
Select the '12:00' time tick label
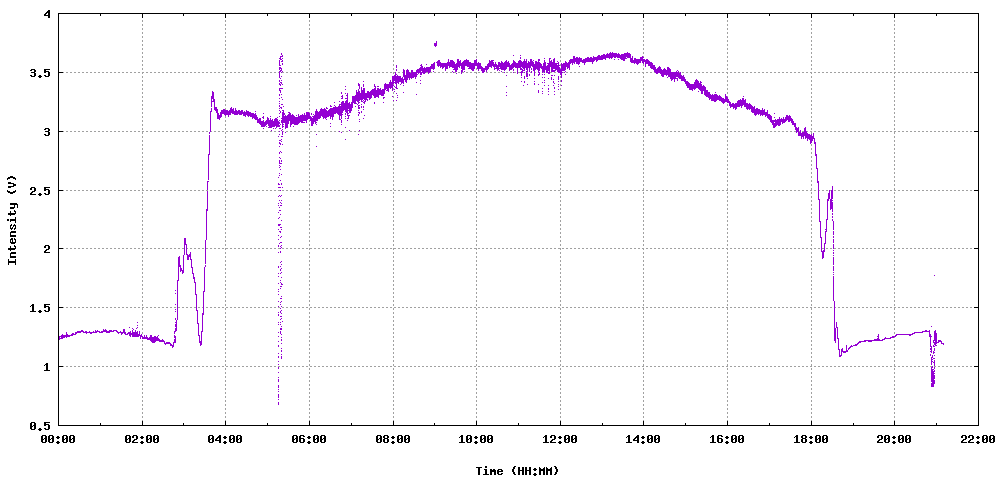tap(560, 439)
